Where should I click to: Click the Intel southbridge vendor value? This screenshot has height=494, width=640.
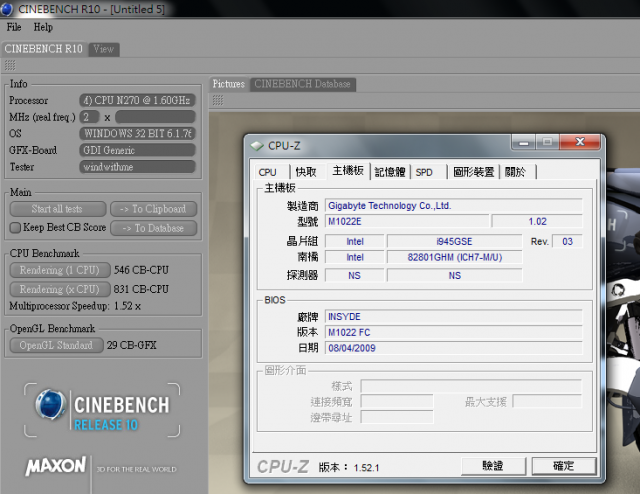tap(355, 258)
